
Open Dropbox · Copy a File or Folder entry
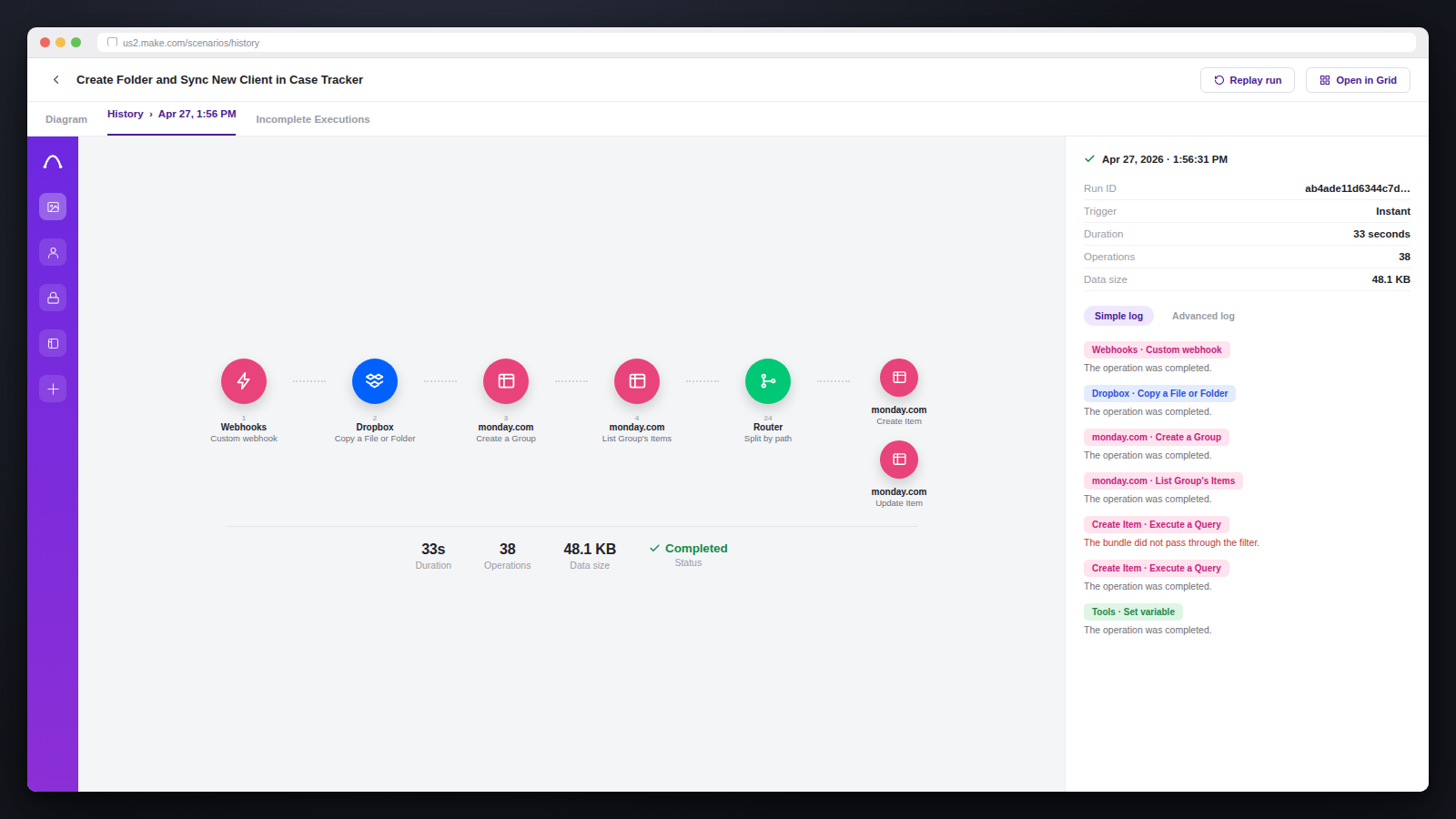pyautogui.click(x=1159, y=393)
